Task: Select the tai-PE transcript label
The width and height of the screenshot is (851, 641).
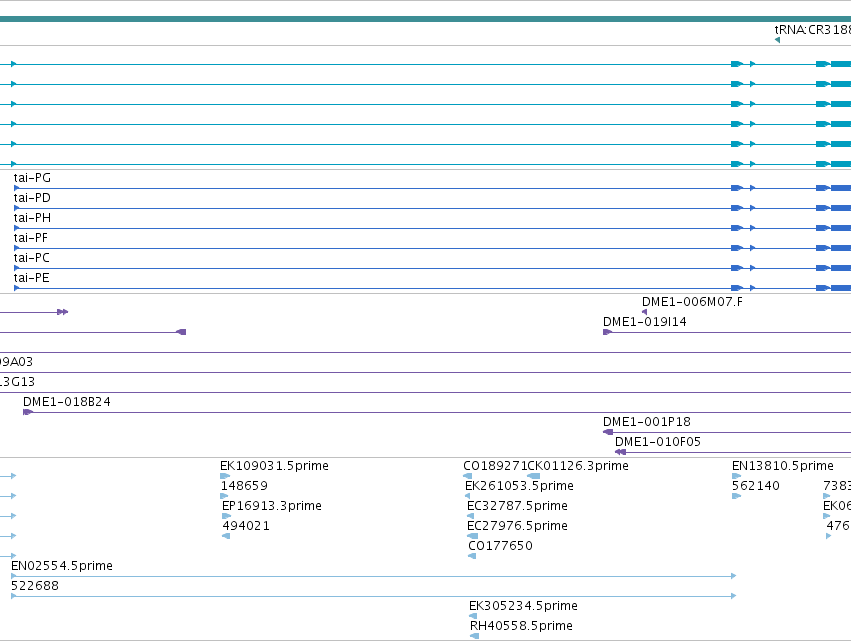Action: coord(31,278)
